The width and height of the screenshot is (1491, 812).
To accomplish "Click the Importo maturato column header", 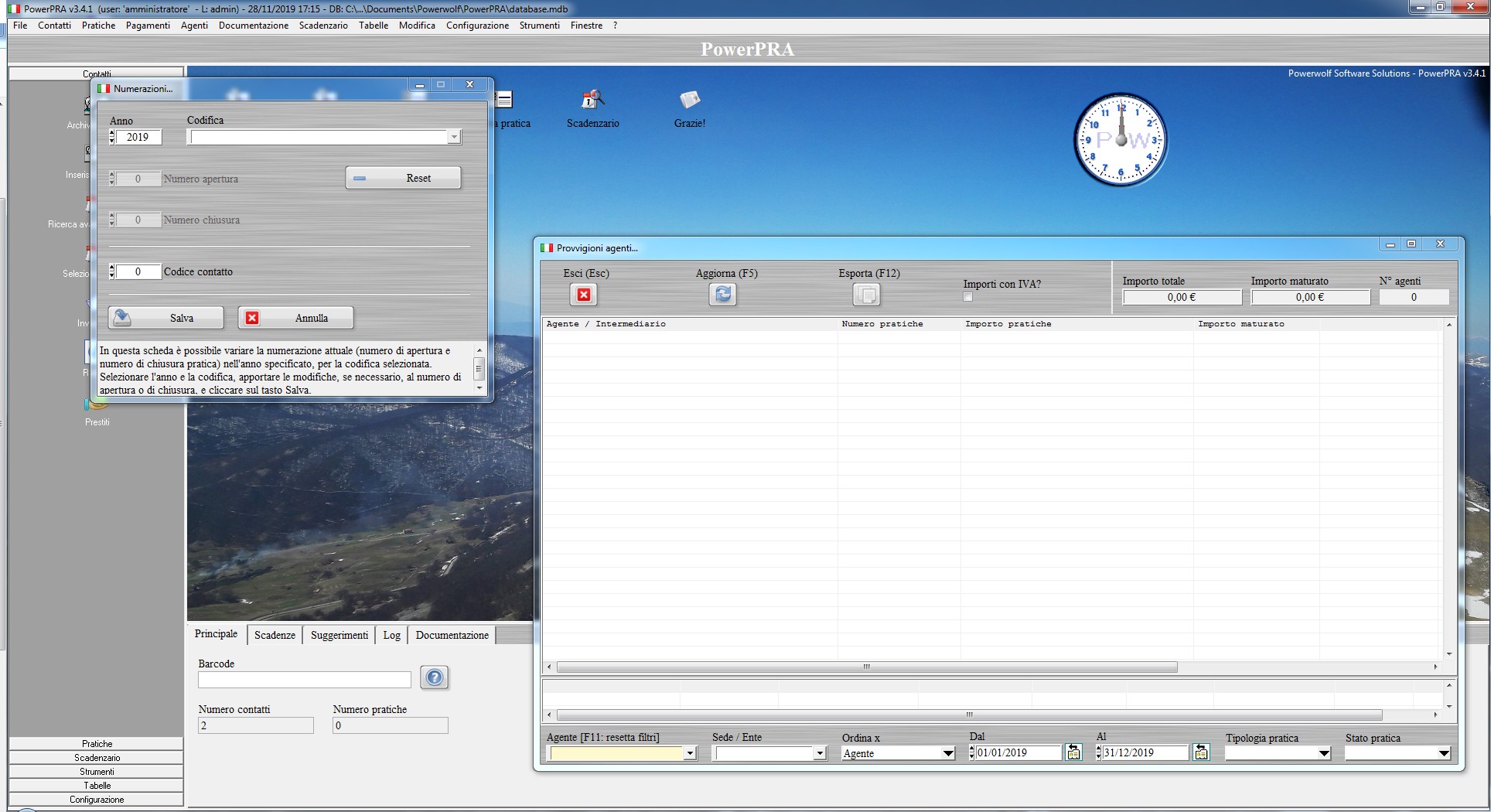I will pyautogui.click(x=1257, y=324).
